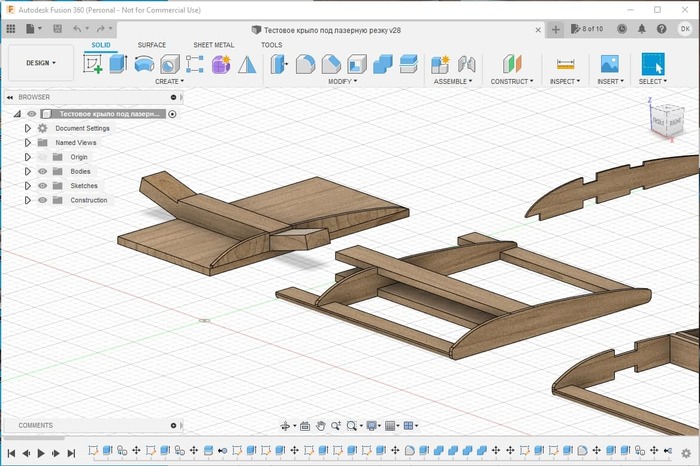Viewport: 700px width, 466px height.
Task: Toggle visibility of the Sketches folder
Action: (43, 186)
